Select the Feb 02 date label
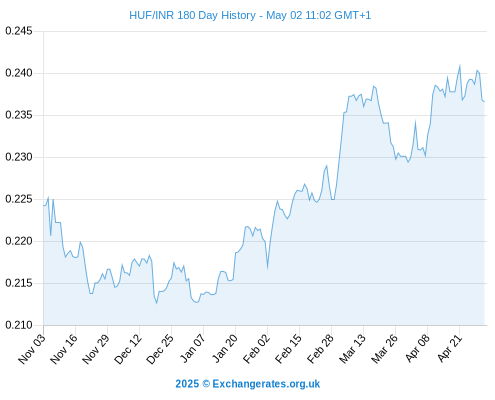The height and width of the screenshot is (400, 495). (256, 349)
